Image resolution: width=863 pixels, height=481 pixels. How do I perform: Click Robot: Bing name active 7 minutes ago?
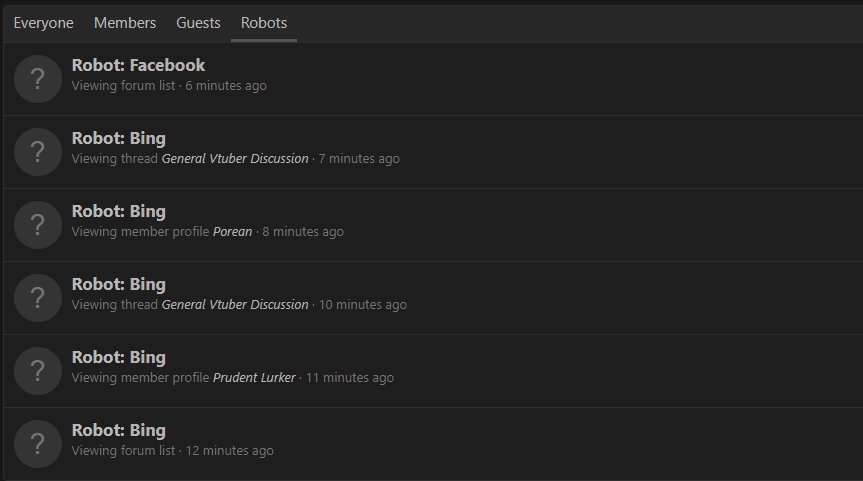tap(118, 138)
